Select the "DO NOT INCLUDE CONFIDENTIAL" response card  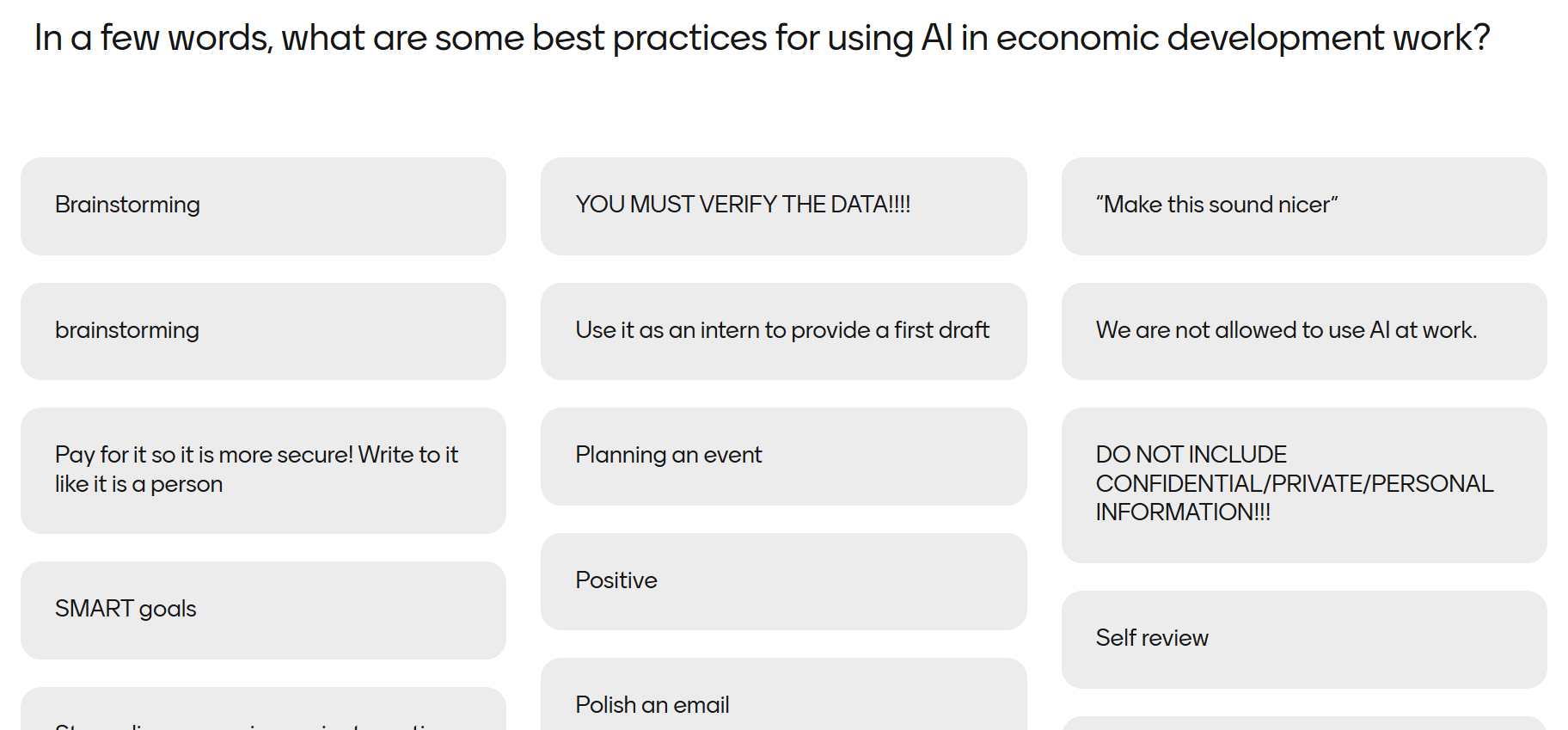[1303, 484]
